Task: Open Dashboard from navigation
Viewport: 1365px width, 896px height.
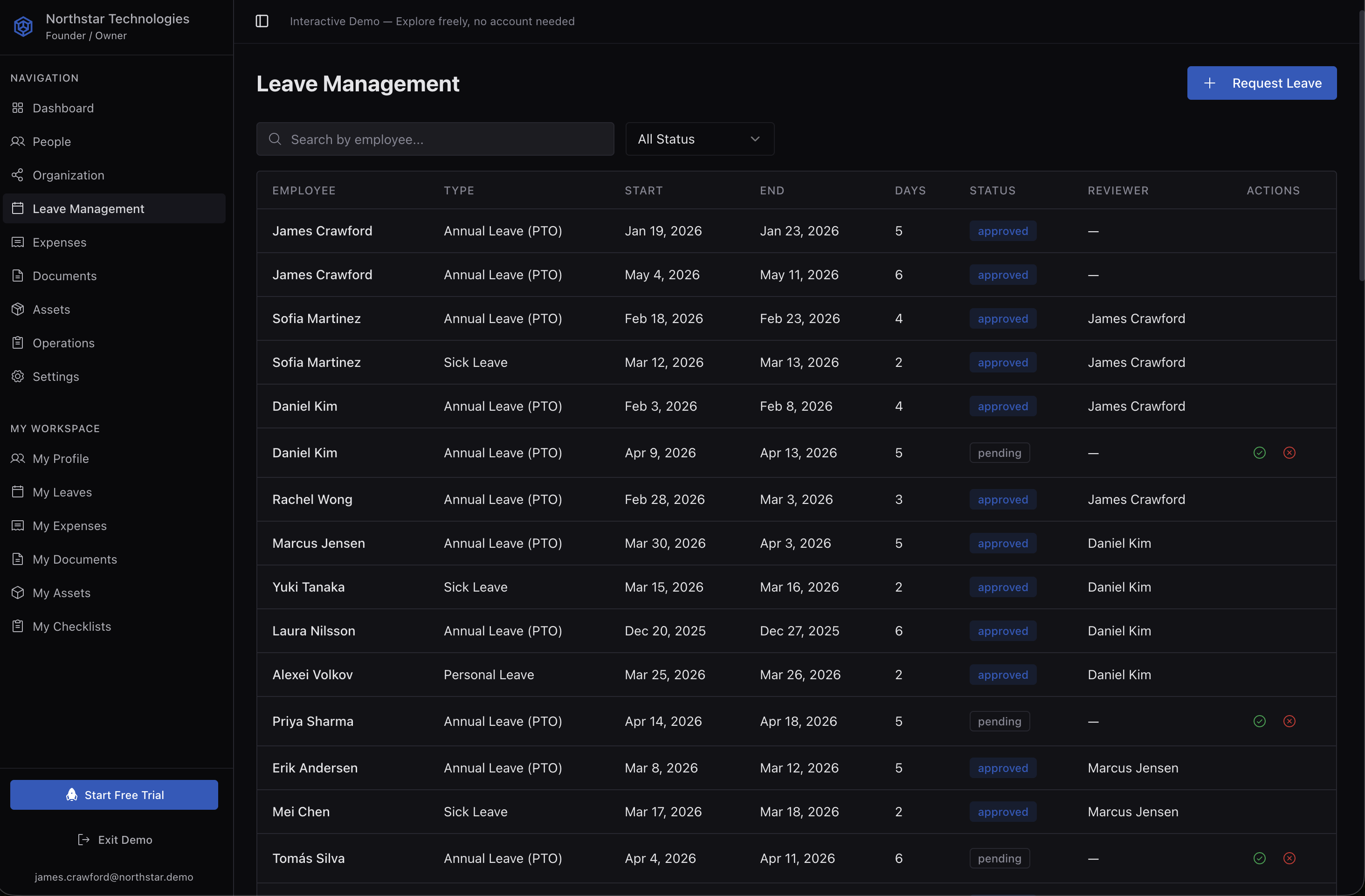Action: tap(63, 108)
